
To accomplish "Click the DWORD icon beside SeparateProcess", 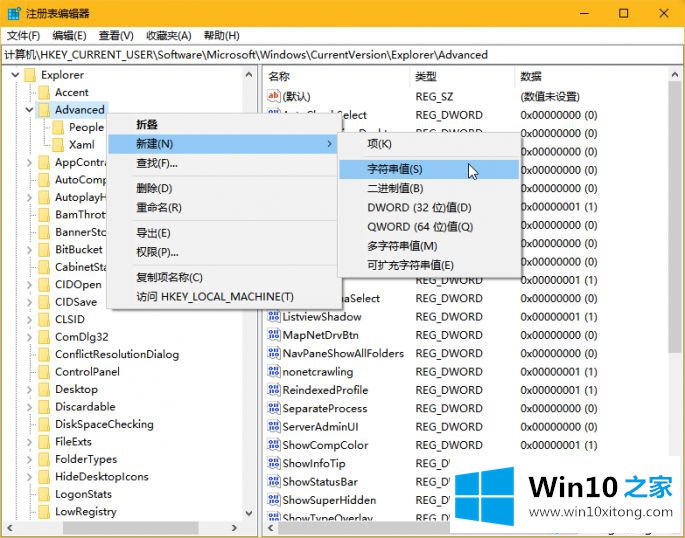I will tap(273, 408).
